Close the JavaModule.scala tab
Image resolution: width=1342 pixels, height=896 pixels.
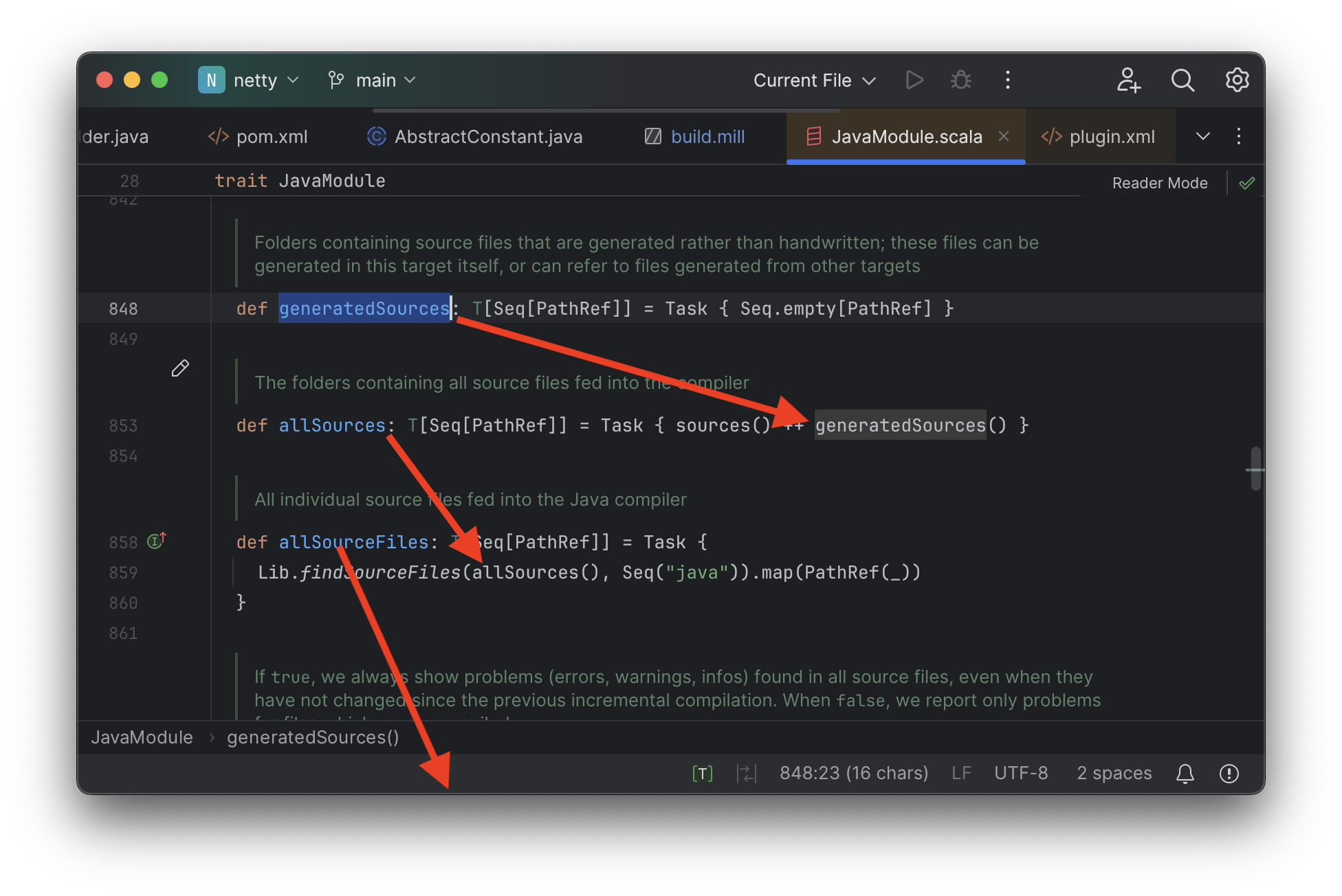click(1003, 136)
